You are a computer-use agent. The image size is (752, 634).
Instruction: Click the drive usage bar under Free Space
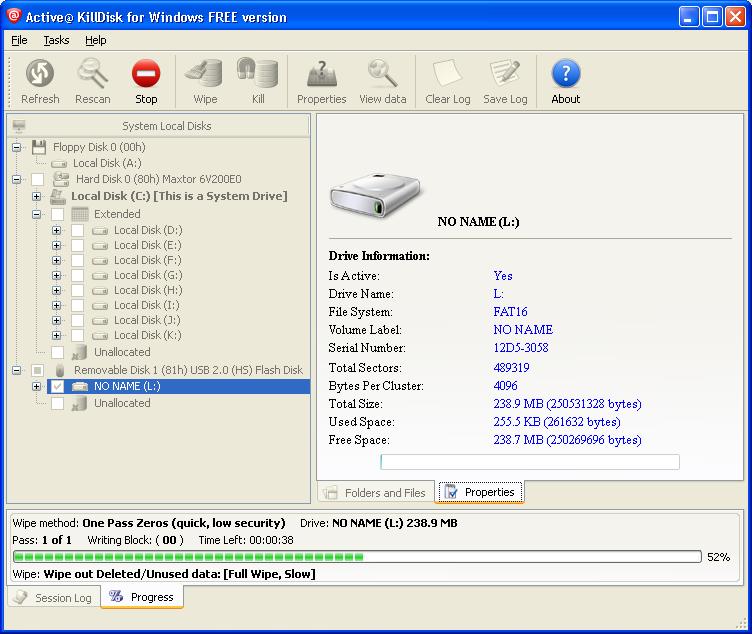point(530,462)
